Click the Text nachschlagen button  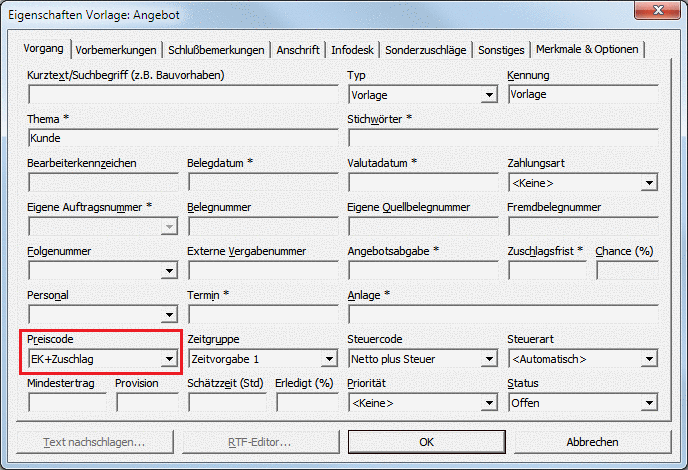(x=94, y=442)
